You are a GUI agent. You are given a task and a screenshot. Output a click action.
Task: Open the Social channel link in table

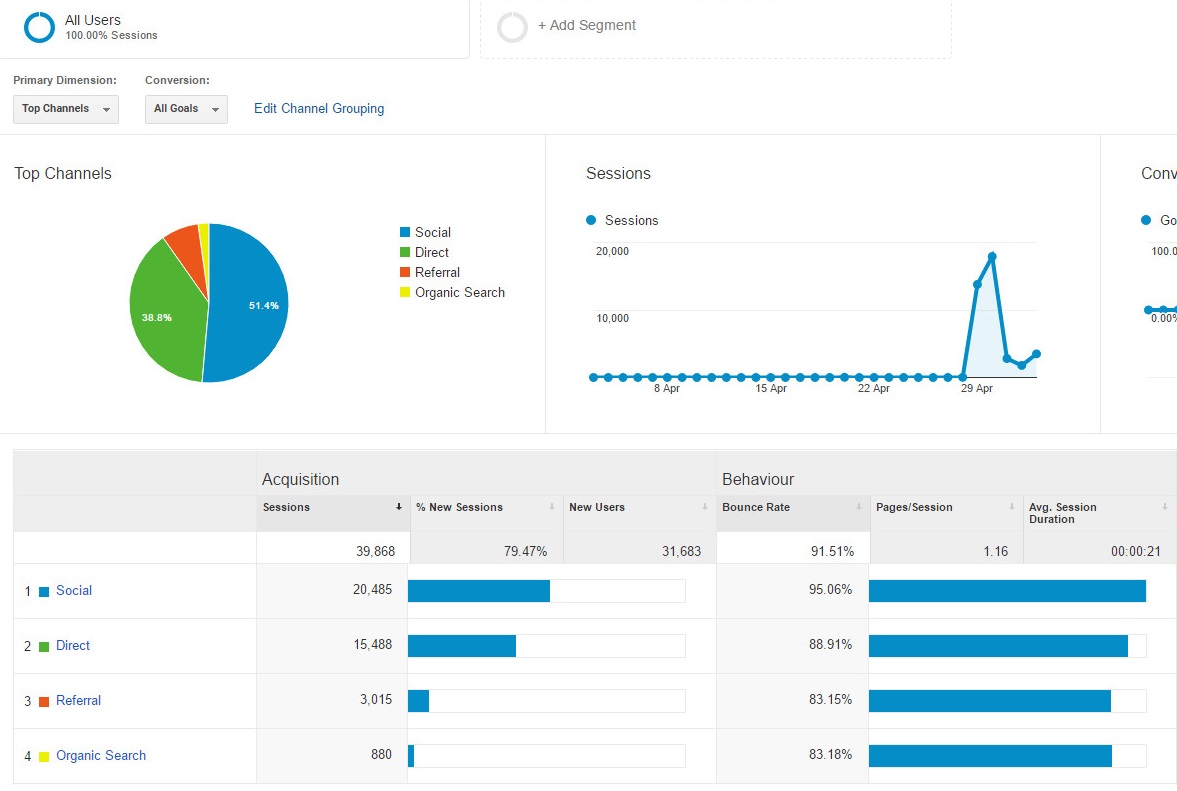pos(74,591)
